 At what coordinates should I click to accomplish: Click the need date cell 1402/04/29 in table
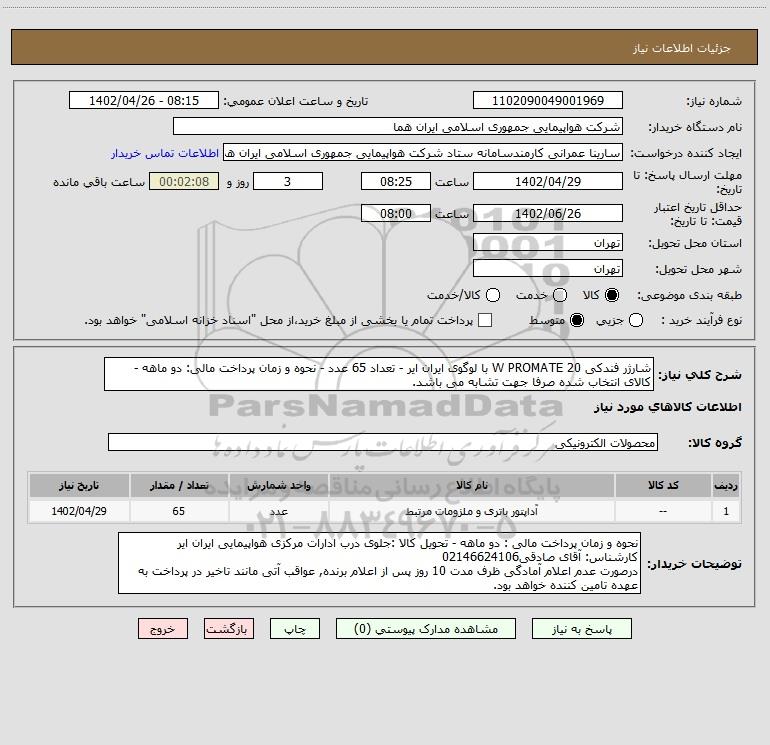79,511
